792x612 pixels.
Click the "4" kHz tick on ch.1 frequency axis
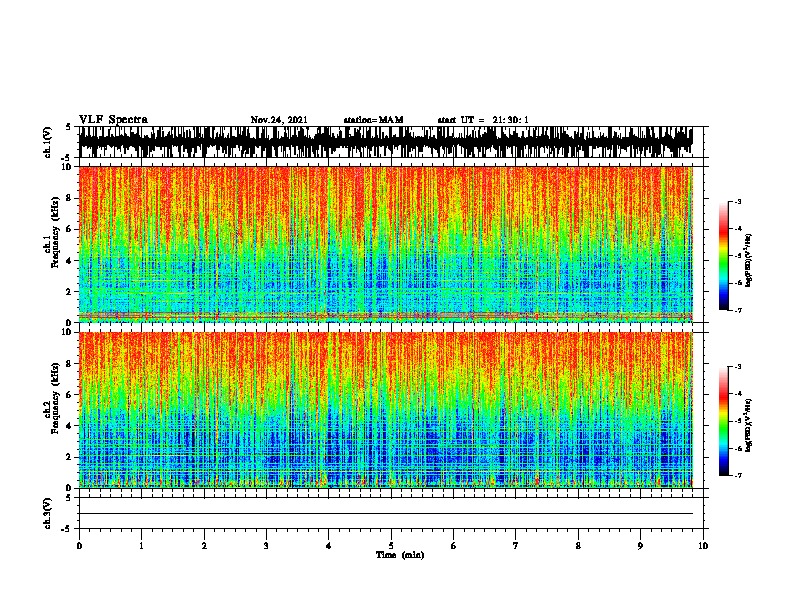(71, 261)
